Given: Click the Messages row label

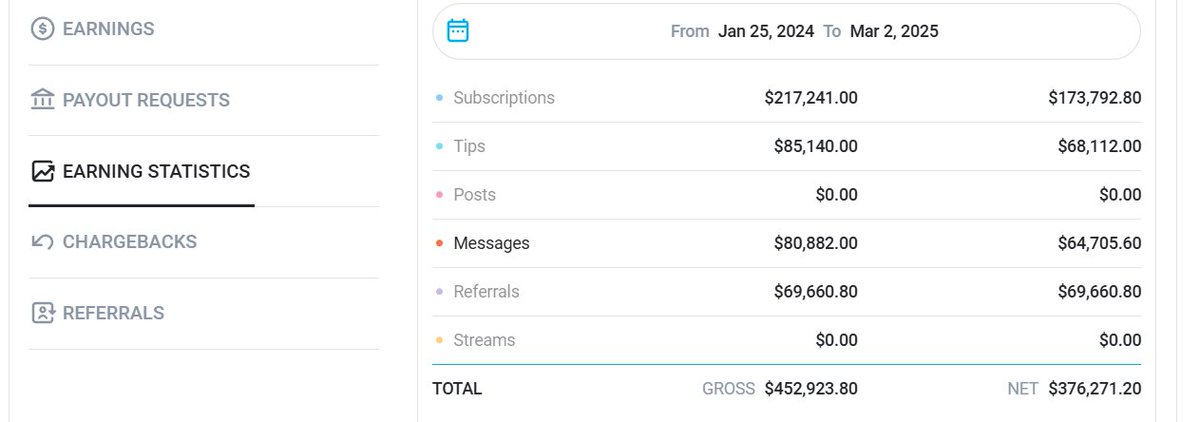Looking at the screenshot, I should [491, 243].
